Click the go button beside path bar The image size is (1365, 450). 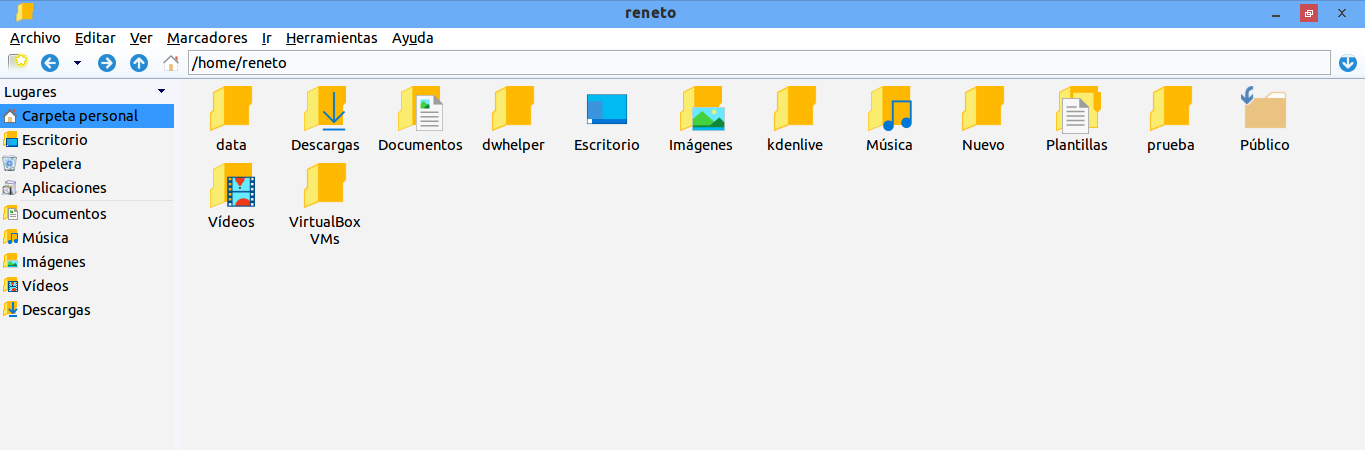[1348, 63]
